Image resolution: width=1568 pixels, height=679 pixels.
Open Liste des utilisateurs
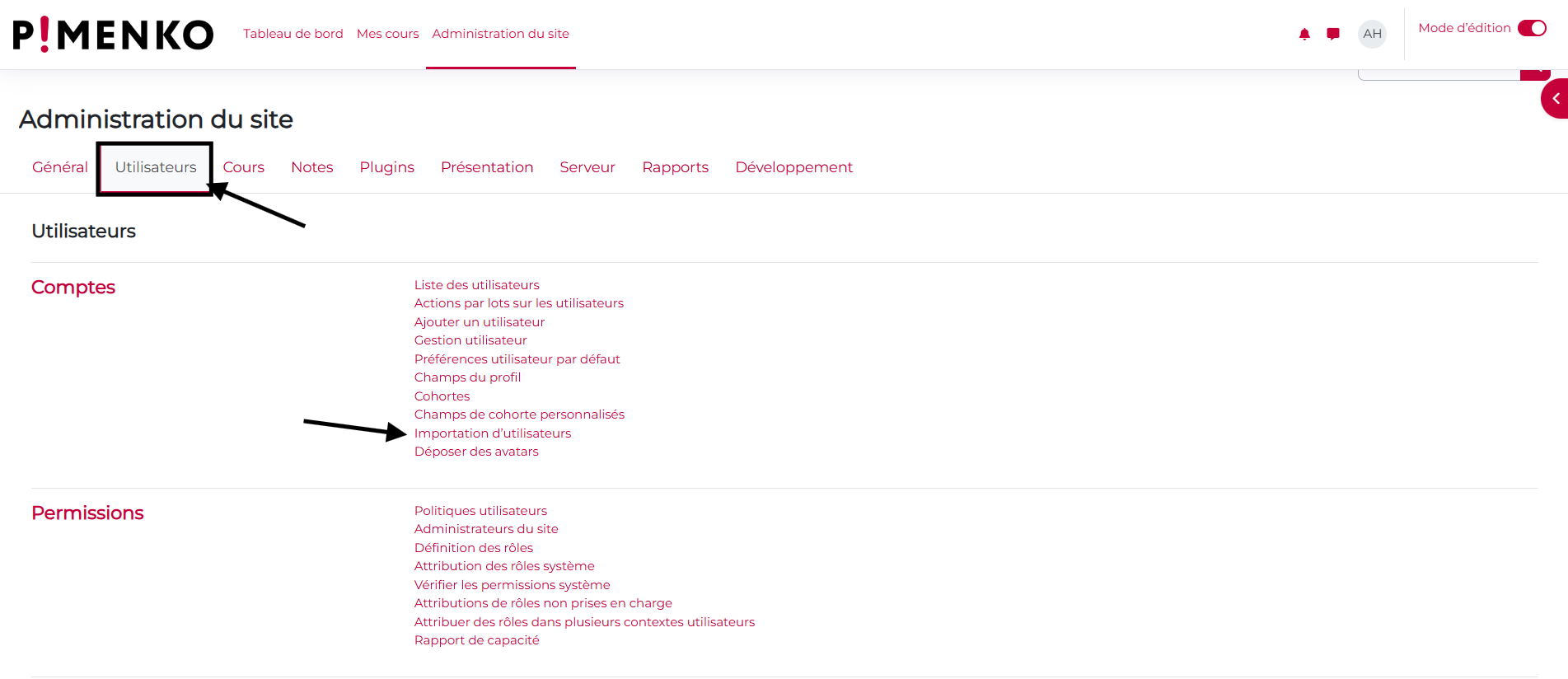tap(476, 285)
